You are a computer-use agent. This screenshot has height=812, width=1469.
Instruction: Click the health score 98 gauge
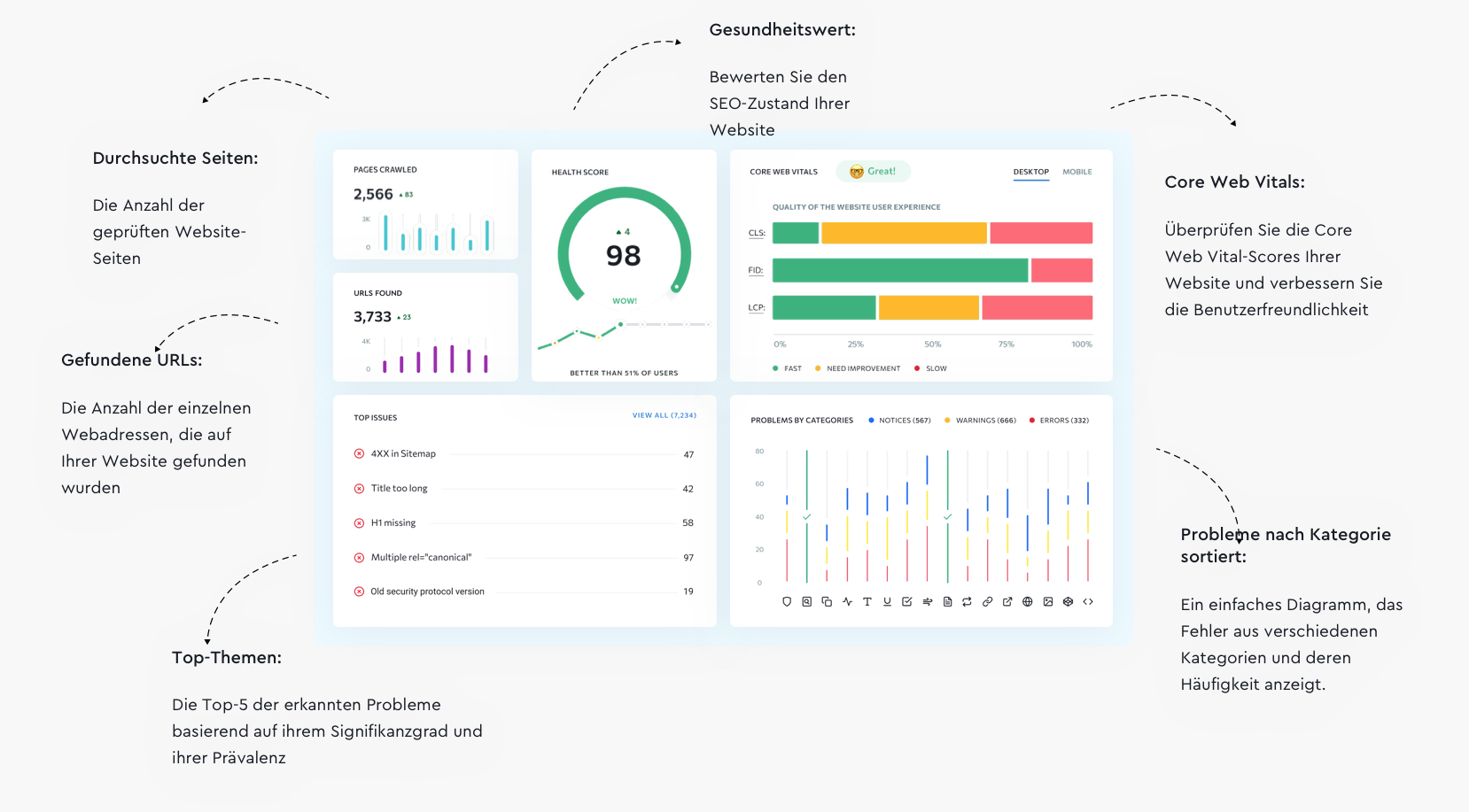coord(624,256)
